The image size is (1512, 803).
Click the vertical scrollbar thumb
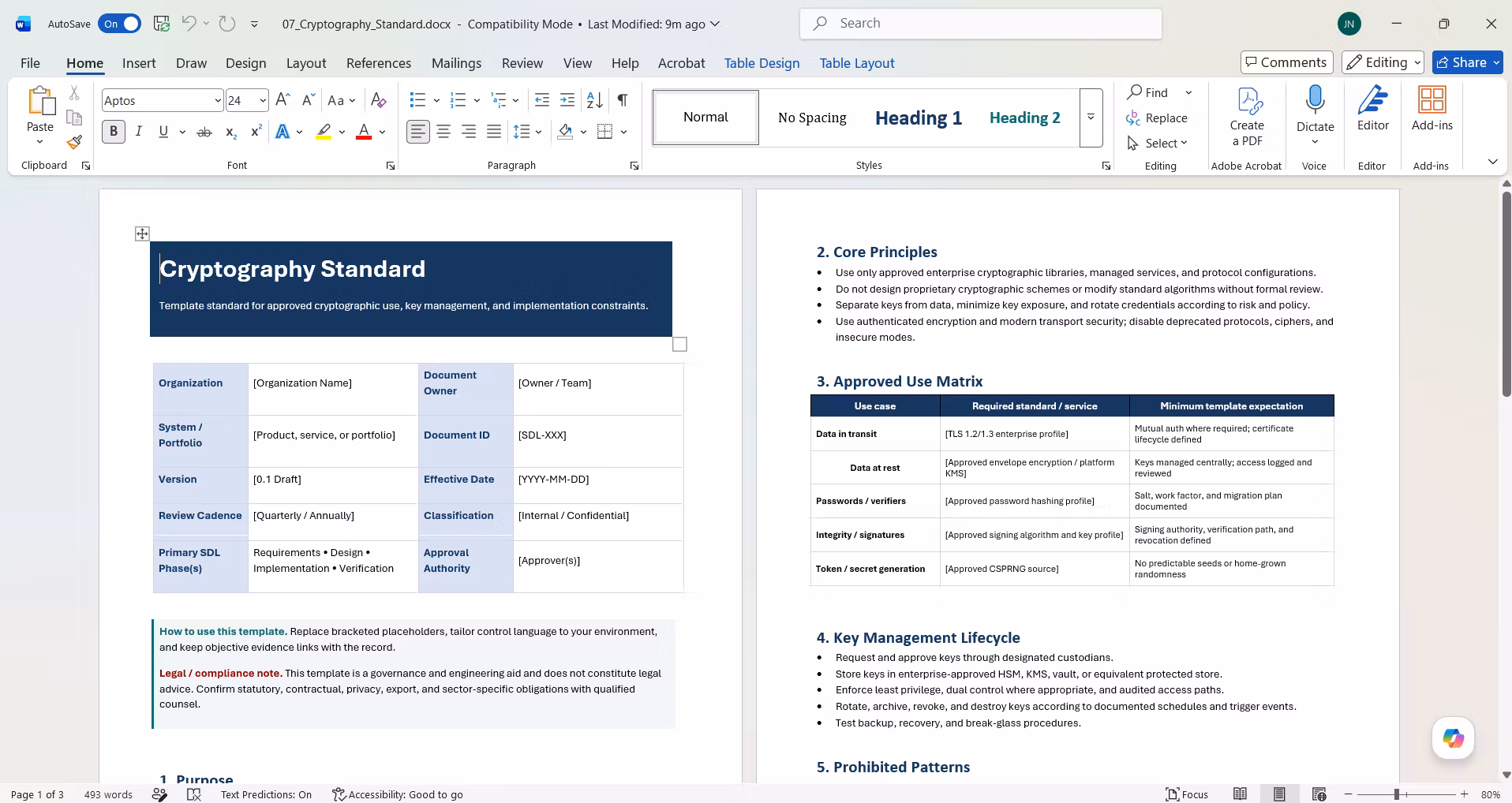(1506, 293)
